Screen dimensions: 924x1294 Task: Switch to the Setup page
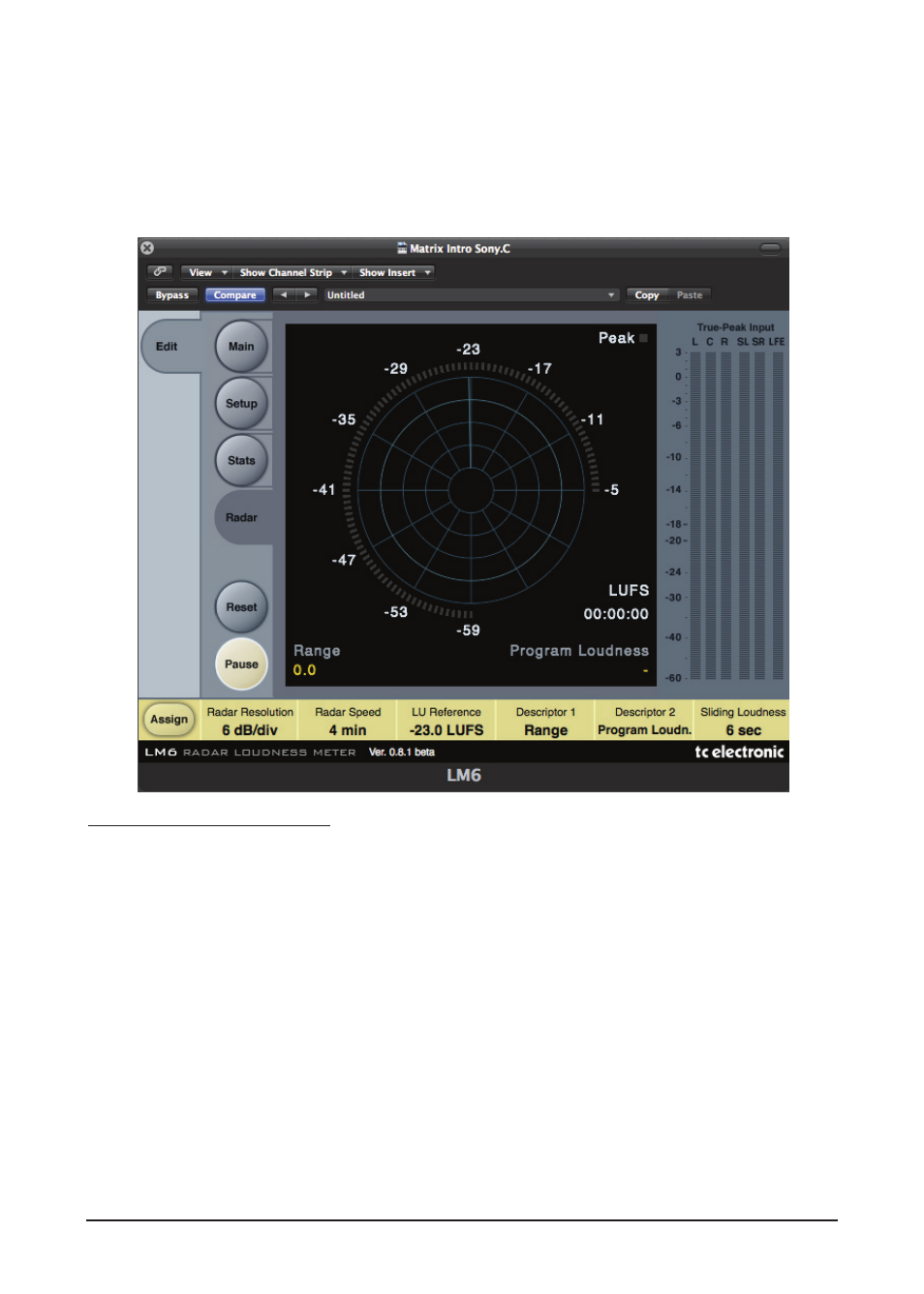click(x=241, y=404)
